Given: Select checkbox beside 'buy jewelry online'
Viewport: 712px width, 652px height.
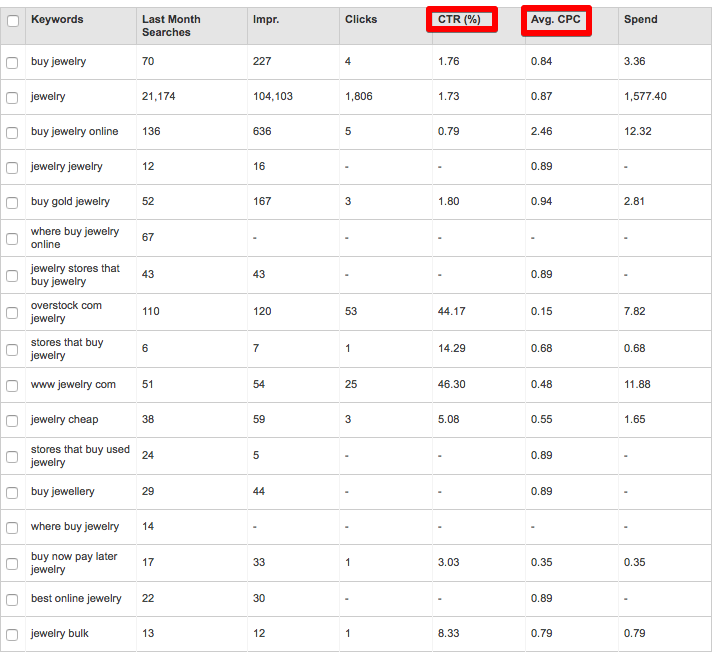Looking at the screenshot, I should (12, 133).
